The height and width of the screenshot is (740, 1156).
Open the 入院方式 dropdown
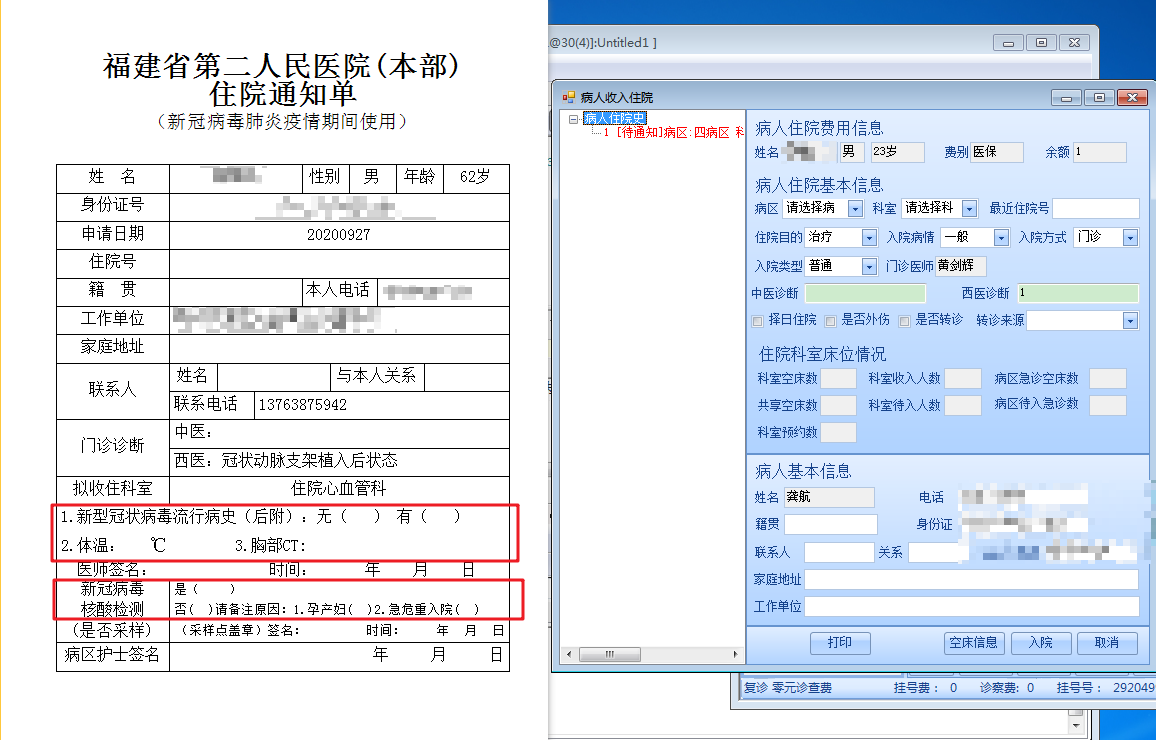tap(1130, 237)
